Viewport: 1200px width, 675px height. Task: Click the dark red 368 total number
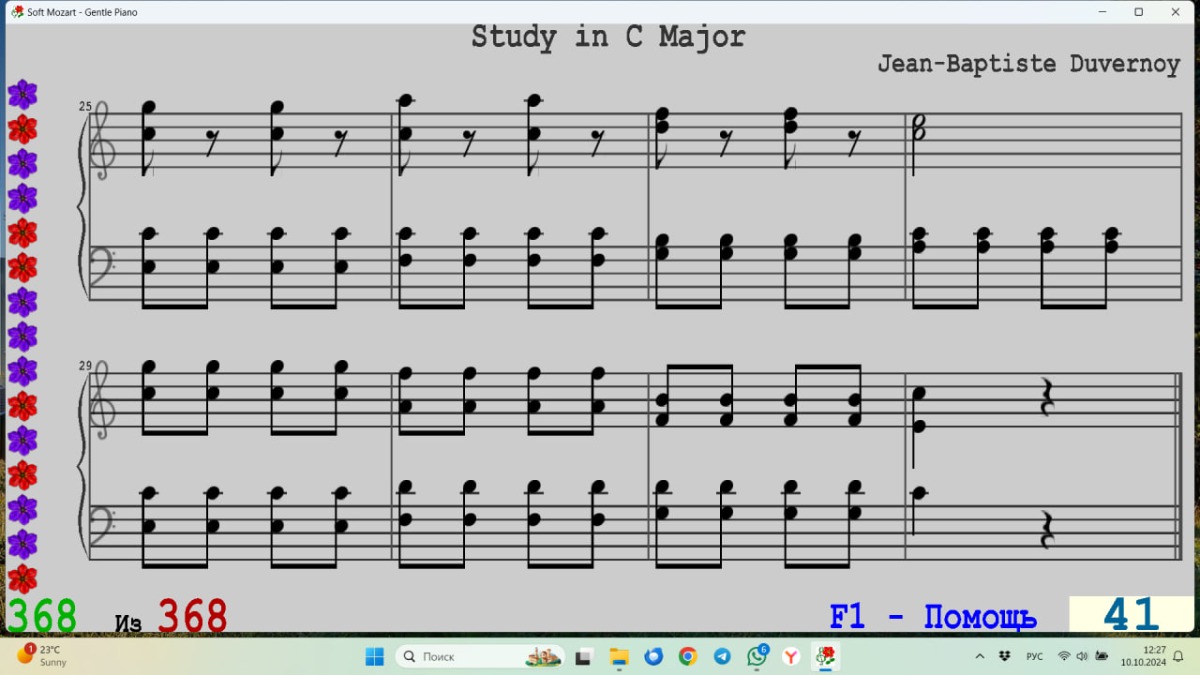192,617
